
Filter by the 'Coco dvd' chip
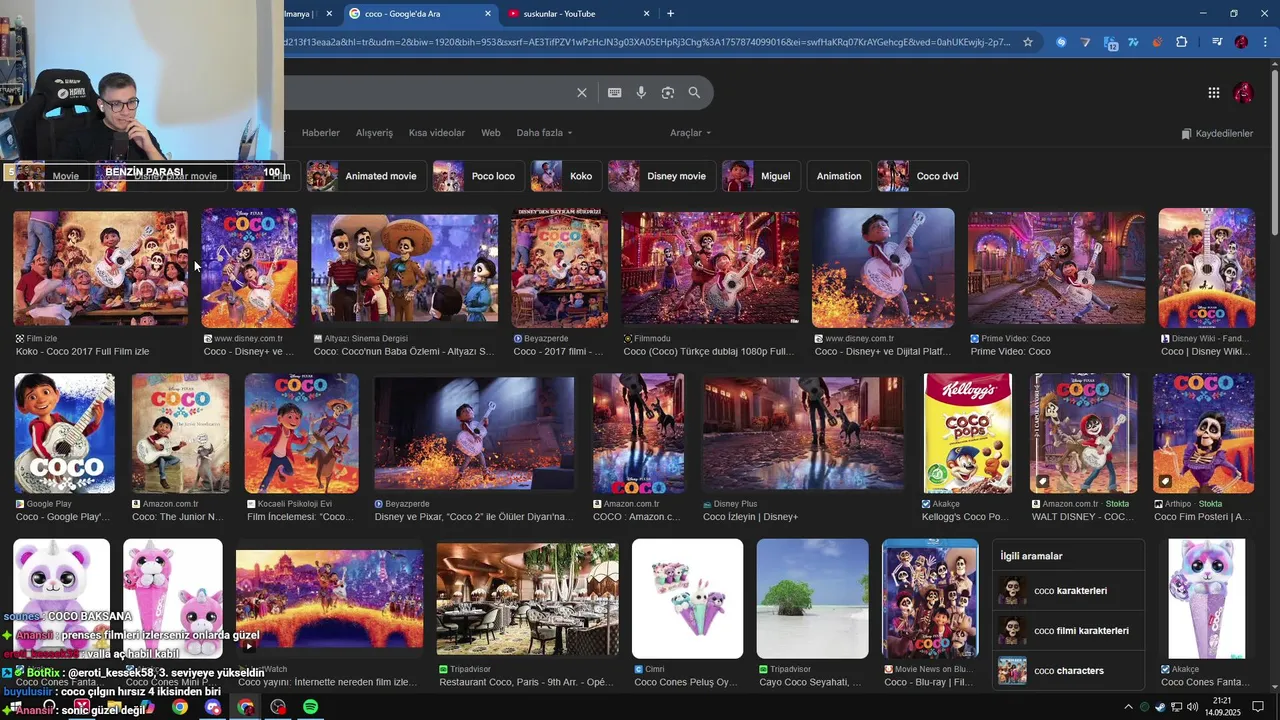point(922,176)
